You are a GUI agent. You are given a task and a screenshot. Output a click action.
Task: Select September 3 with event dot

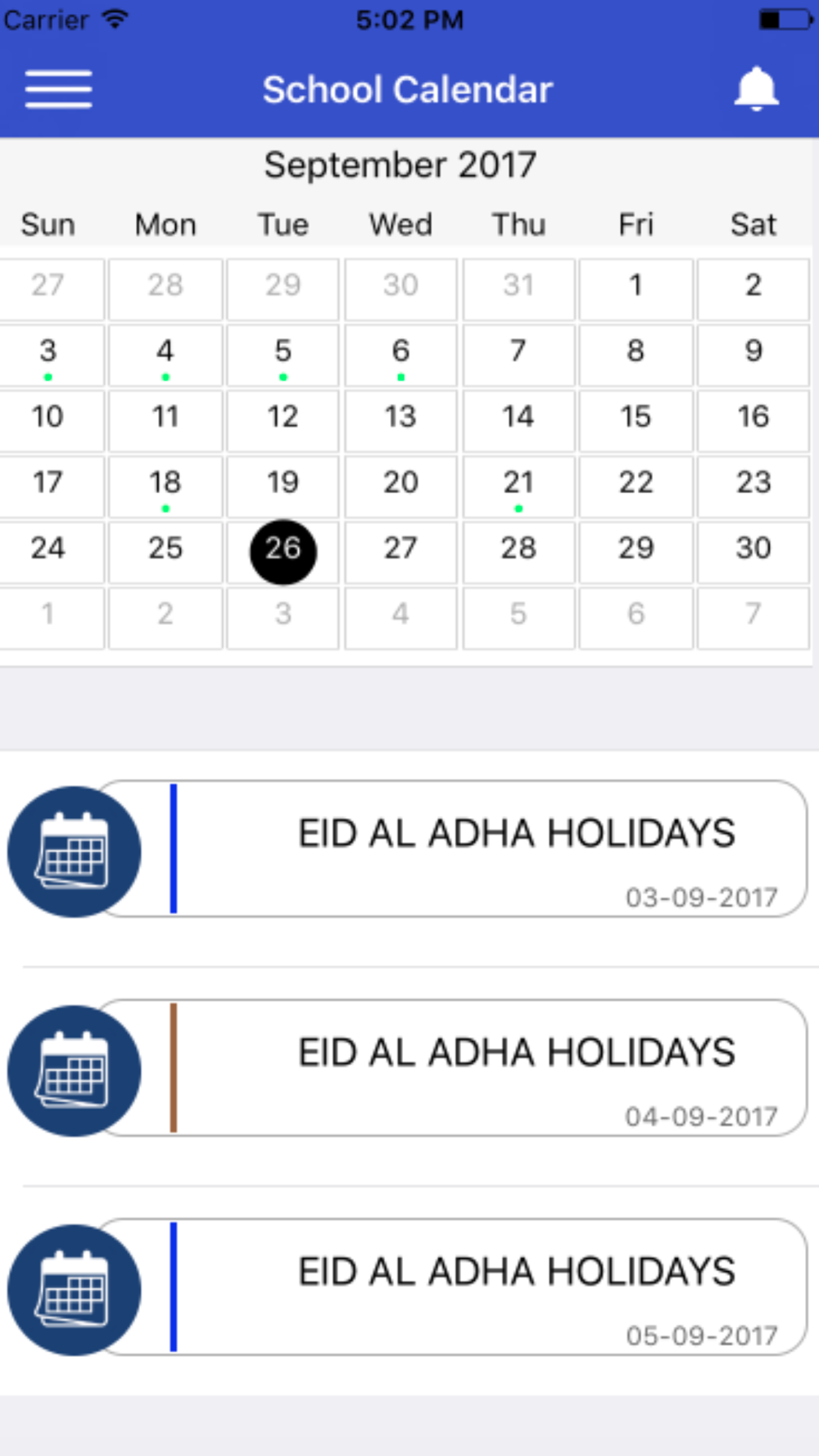(x=48, y=355)
